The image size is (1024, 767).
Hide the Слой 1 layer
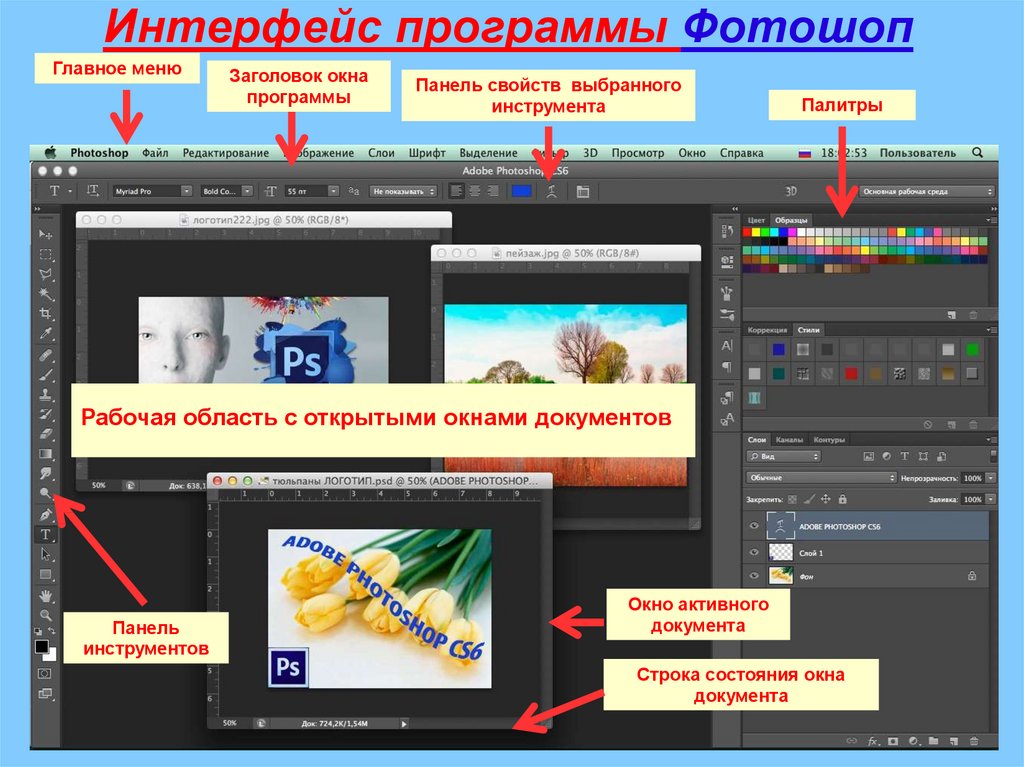point(754,552)
